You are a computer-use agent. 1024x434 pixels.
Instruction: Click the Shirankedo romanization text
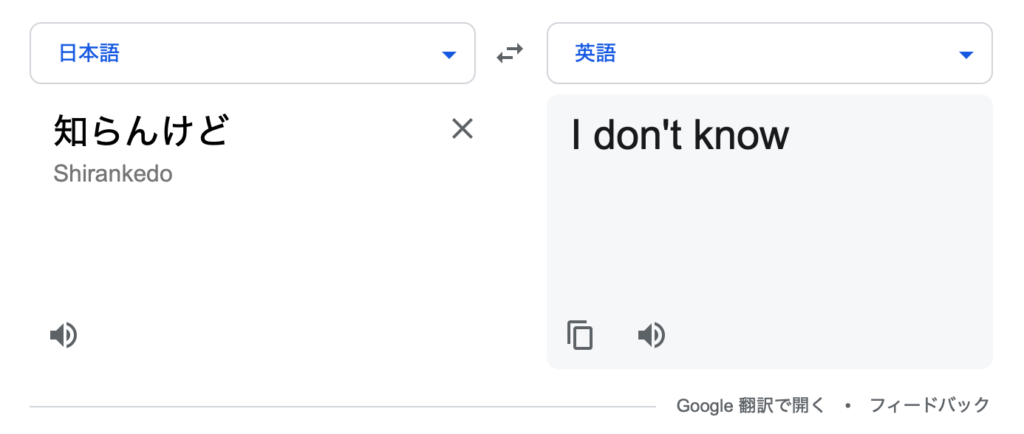(x=113, y=174)
